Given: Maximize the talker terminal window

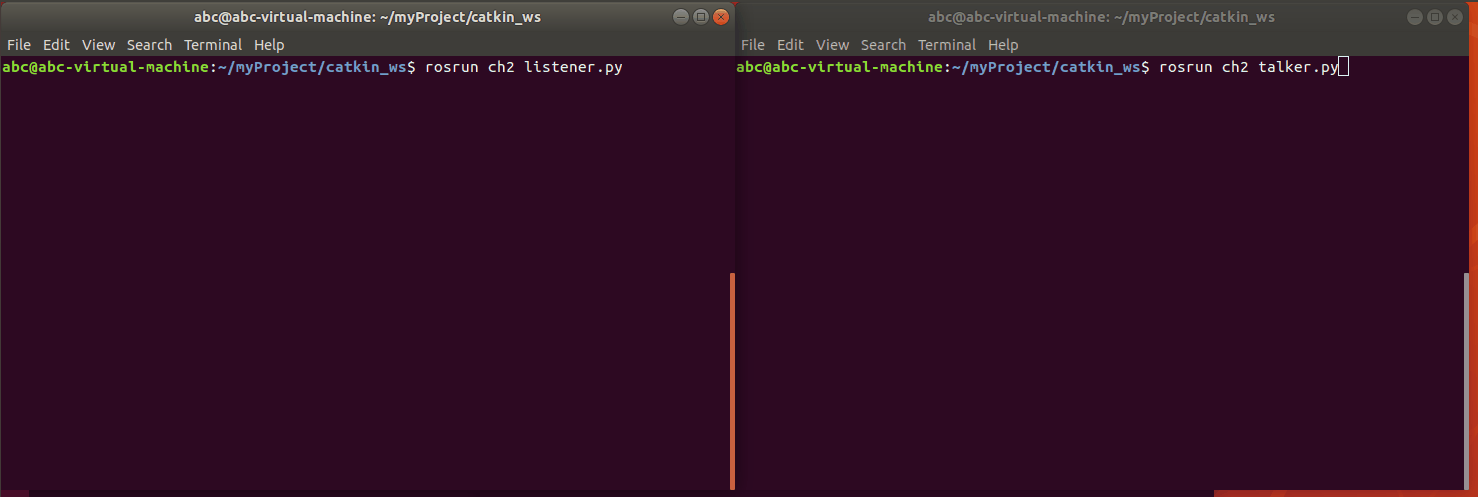Looking at the screenshot, I should (1435, 17).
